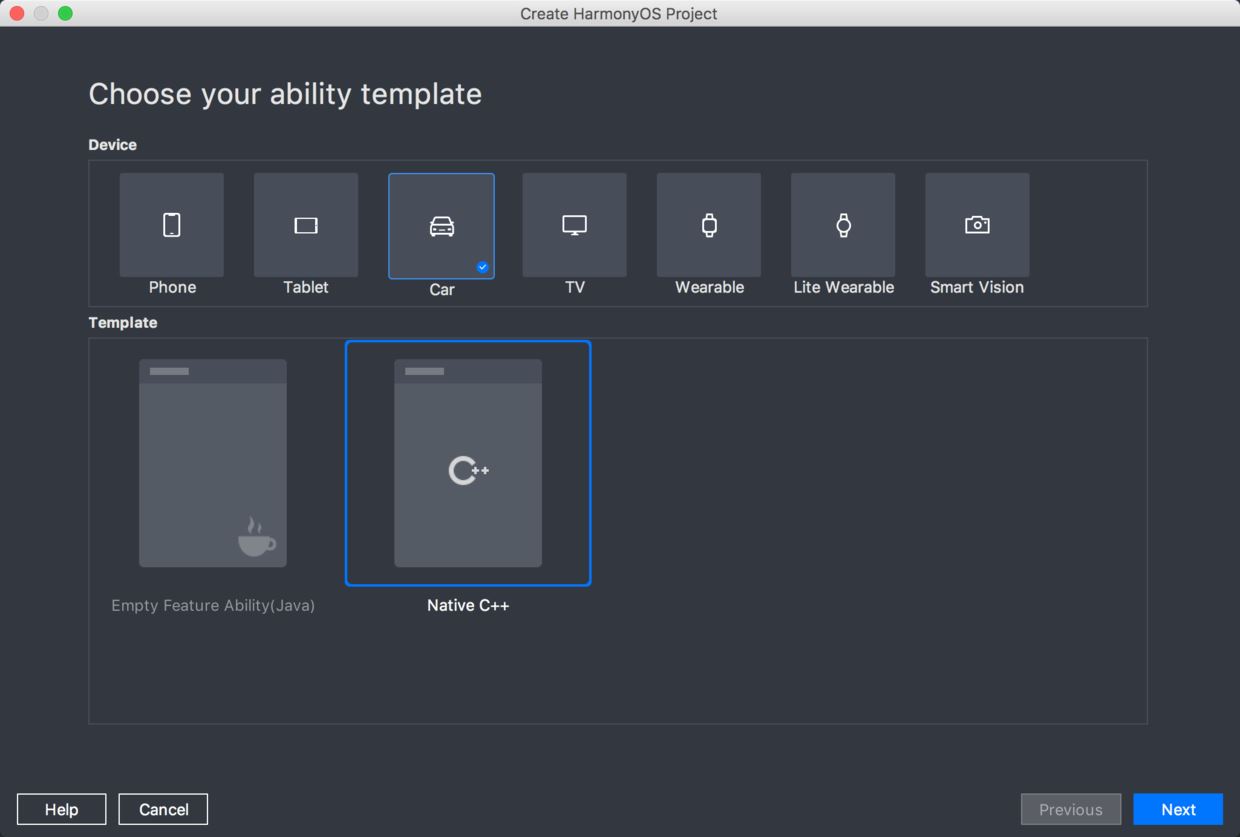Screen dimensions: 1240x837
Task: Click the C++ logo in template
Action: (x=468, y=470)
